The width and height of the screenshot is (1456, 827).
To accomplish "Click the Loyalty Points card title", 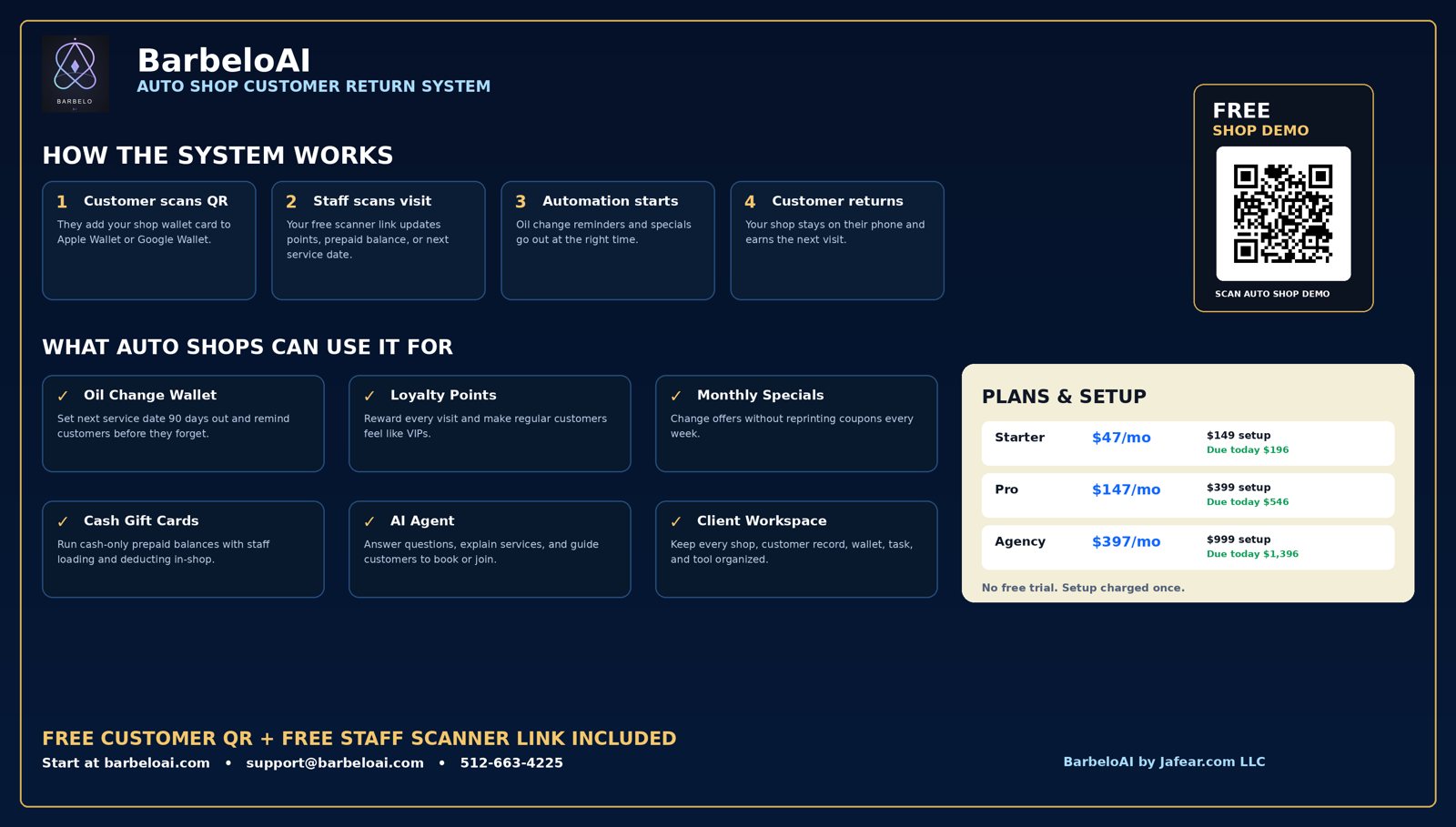I will (443, 395).
